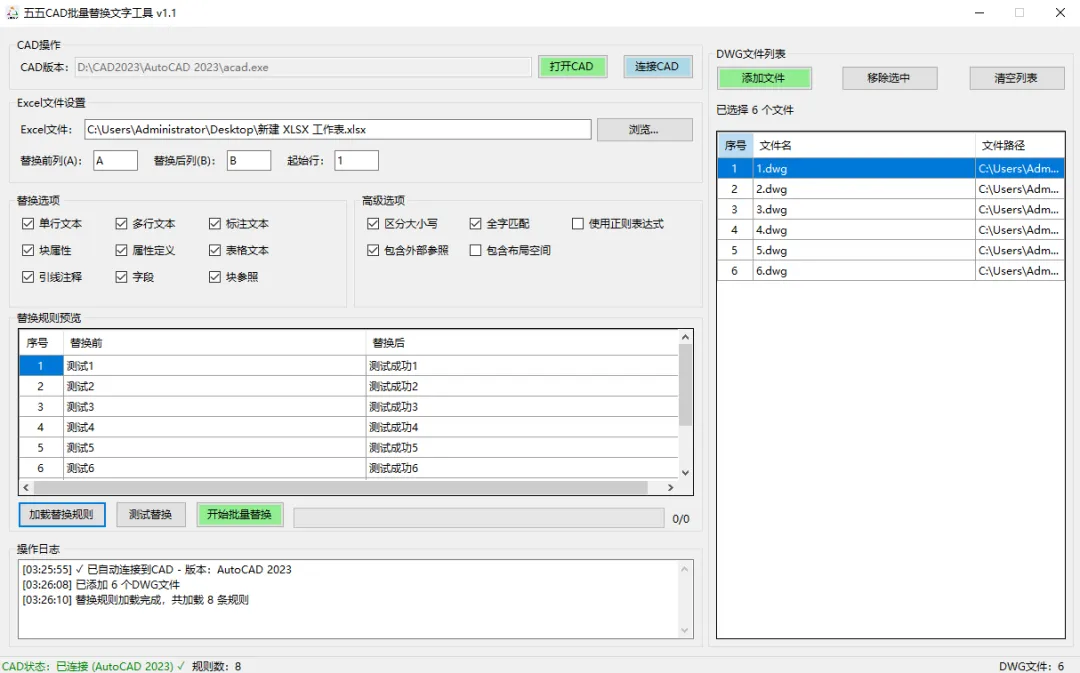Click the 连接CAD button
1080x673 pixels.
pos(657,66)
